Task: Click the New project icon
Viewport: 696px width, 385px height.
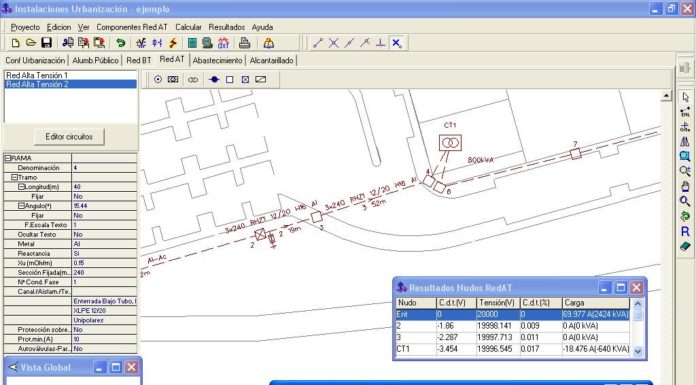Action: click(x=16, y=43)
